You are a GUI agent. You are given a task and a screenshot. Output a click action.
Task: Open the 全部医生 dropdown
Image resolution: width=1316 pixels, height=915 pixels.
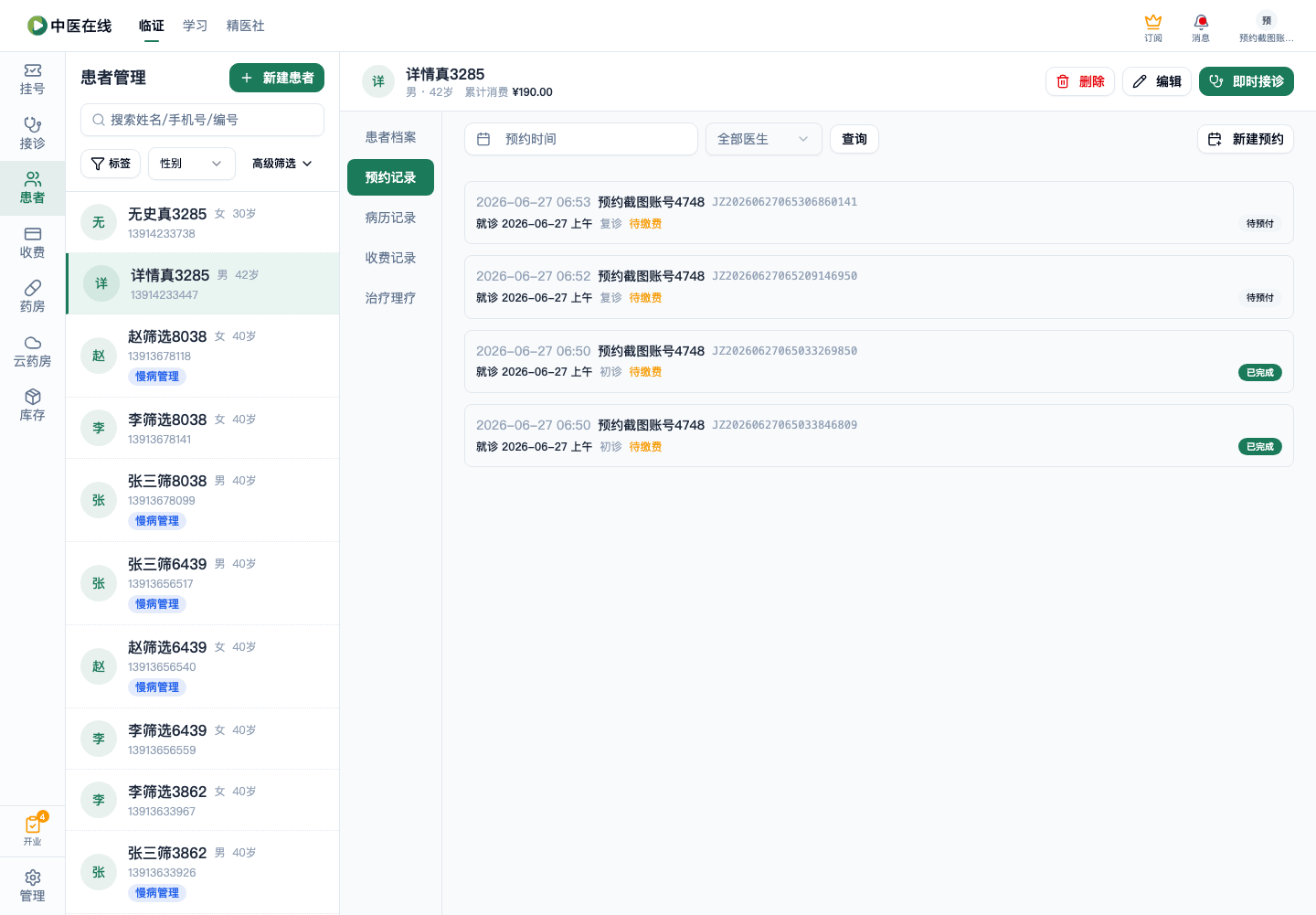point(764,139)
